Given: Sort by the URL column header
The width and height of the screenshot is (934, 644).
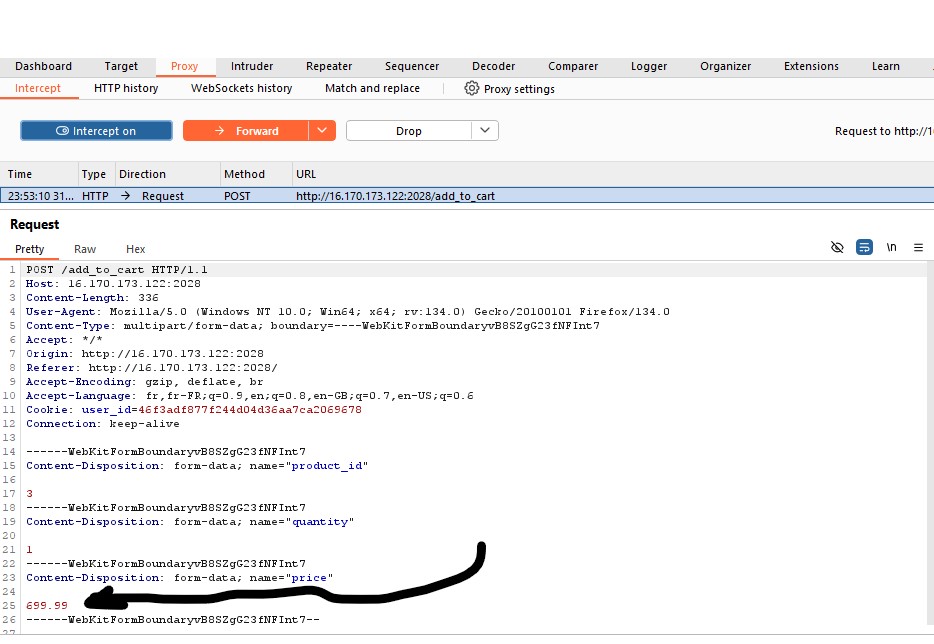Looking at the screenshot, I should [x=306, y=174].
